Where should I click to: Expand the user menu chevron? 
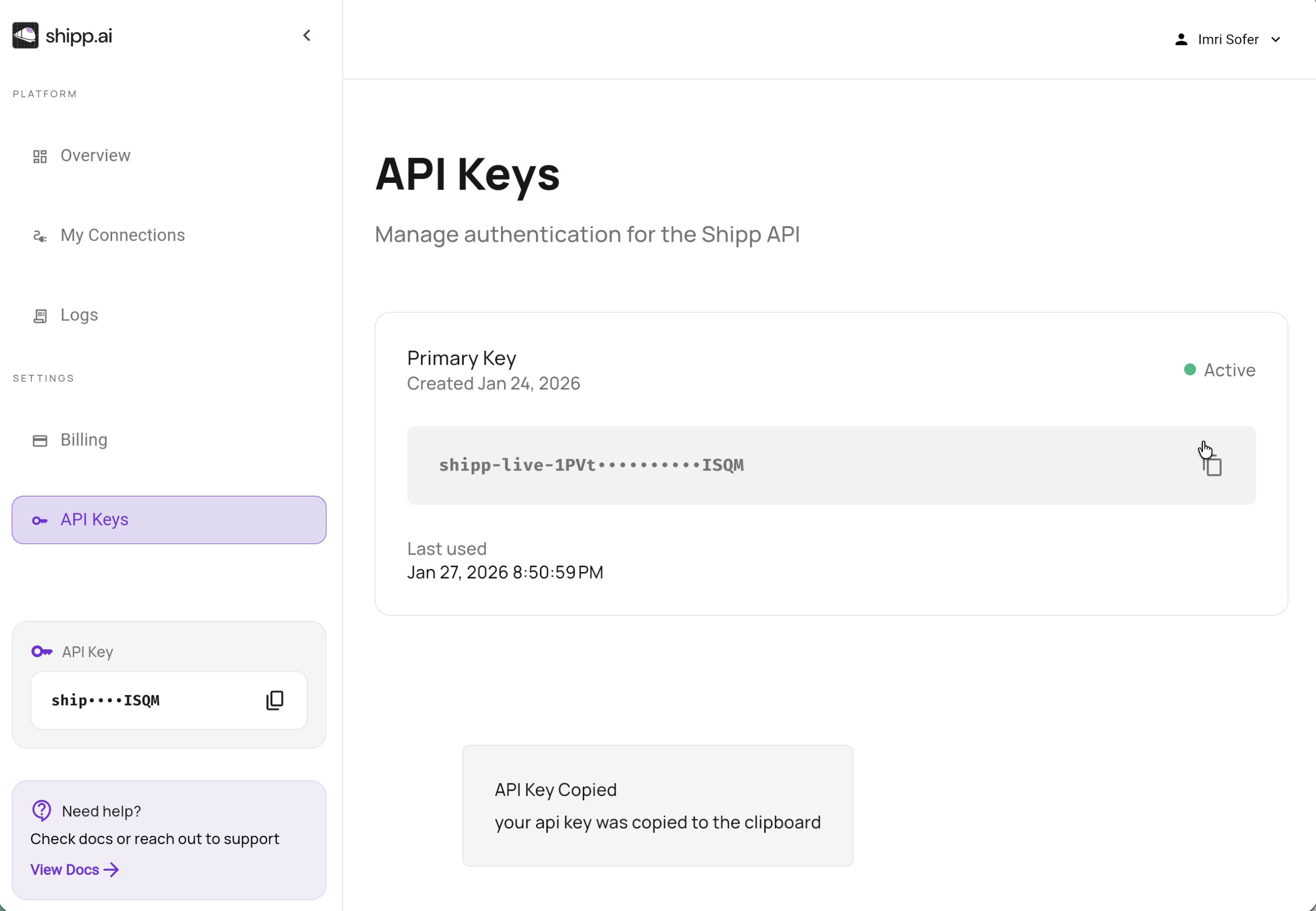point(1276,39)
